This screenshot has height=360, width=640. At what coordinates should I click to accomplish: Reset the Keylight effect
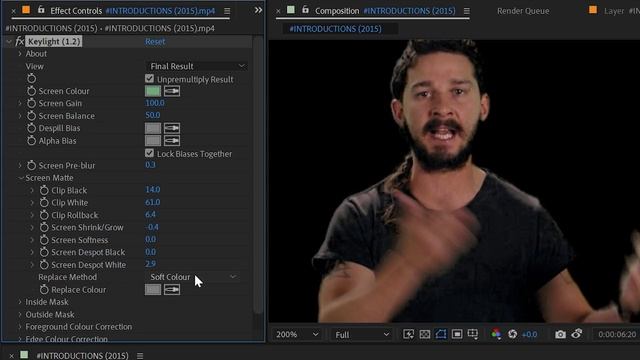155,41
